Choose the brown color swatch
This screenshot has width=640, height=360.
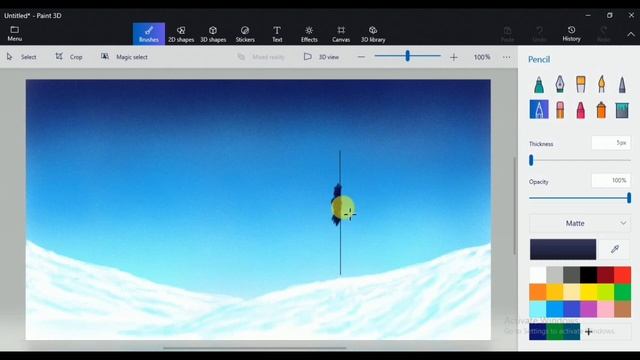[x=622, y=309]
